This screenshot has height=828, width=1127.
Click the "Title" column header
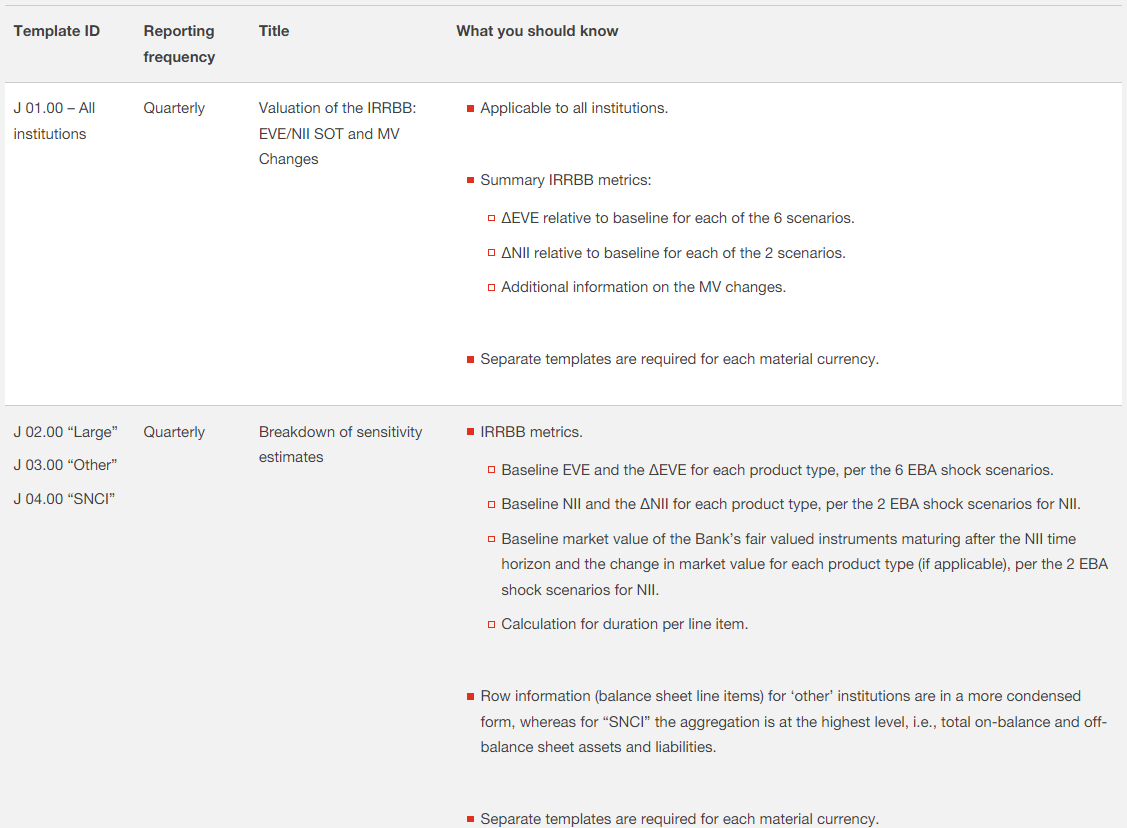tap(274, 31)
